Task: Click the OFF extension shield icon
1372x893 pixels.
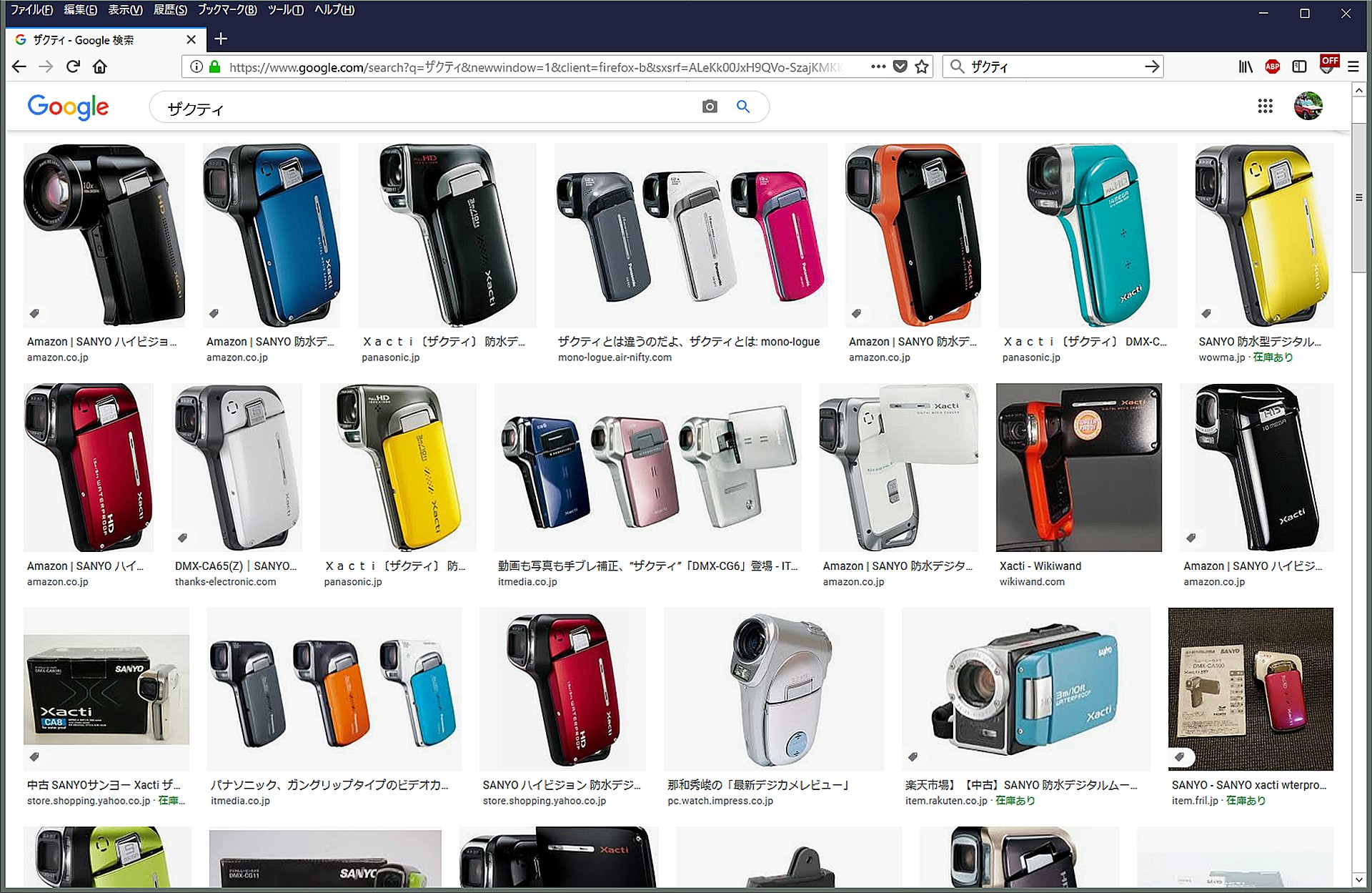Action: [x=1328, y=64]
